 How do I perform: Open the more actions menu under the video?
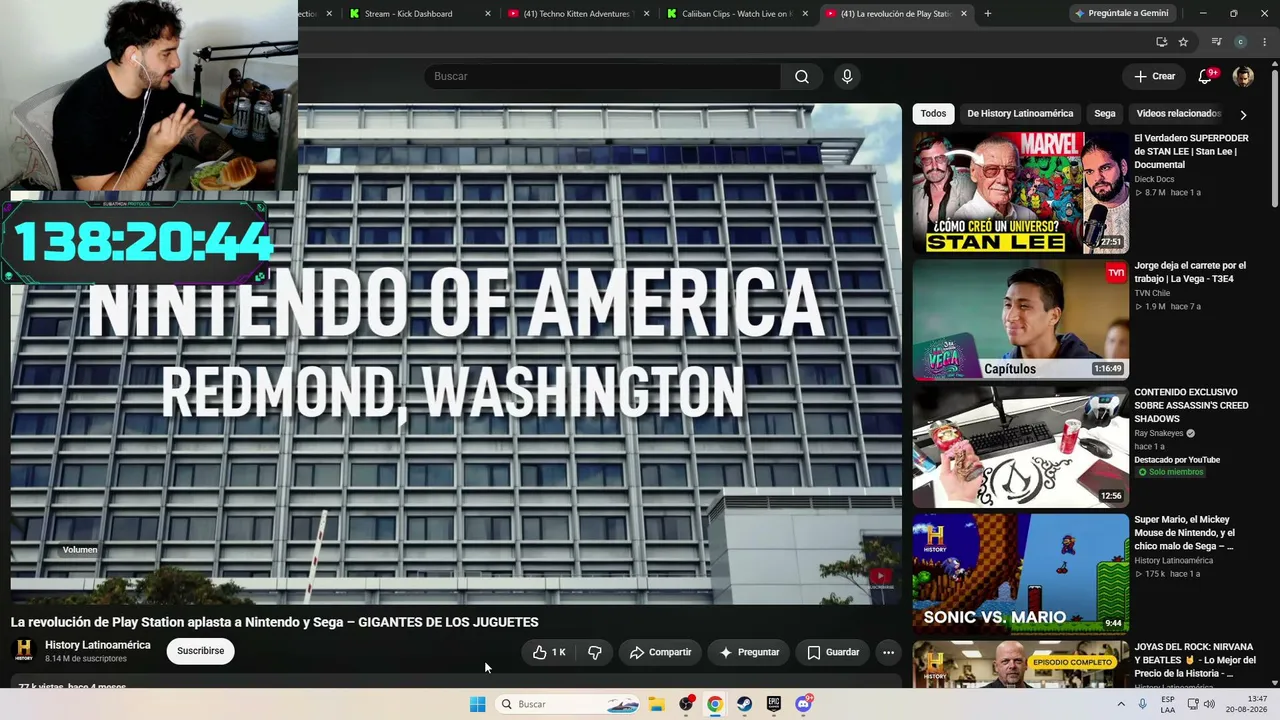tap(888, 652)
